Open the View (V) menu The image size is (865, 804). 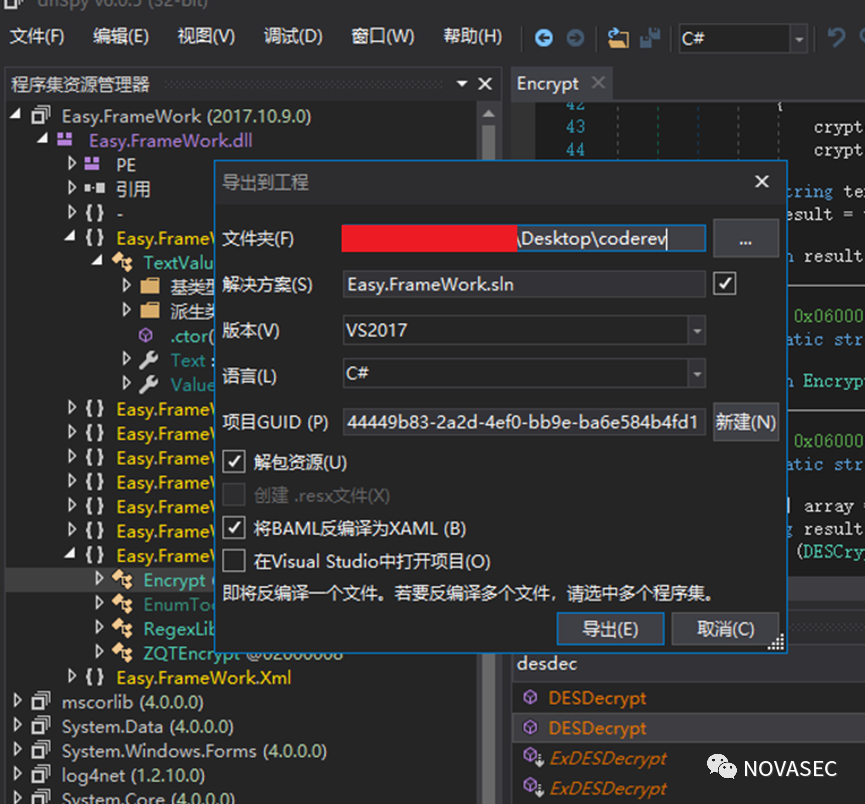click(206, 37)
